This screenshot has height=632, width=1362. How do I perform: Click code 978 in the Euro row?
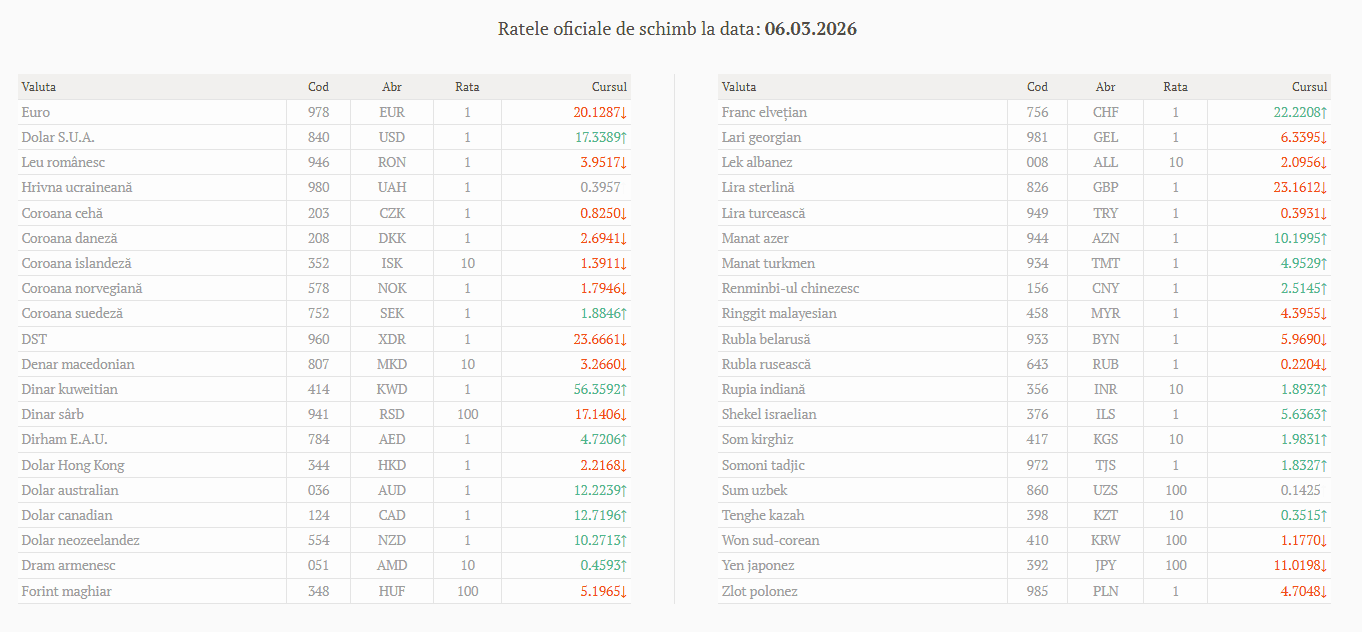click(x=318, y=113)
